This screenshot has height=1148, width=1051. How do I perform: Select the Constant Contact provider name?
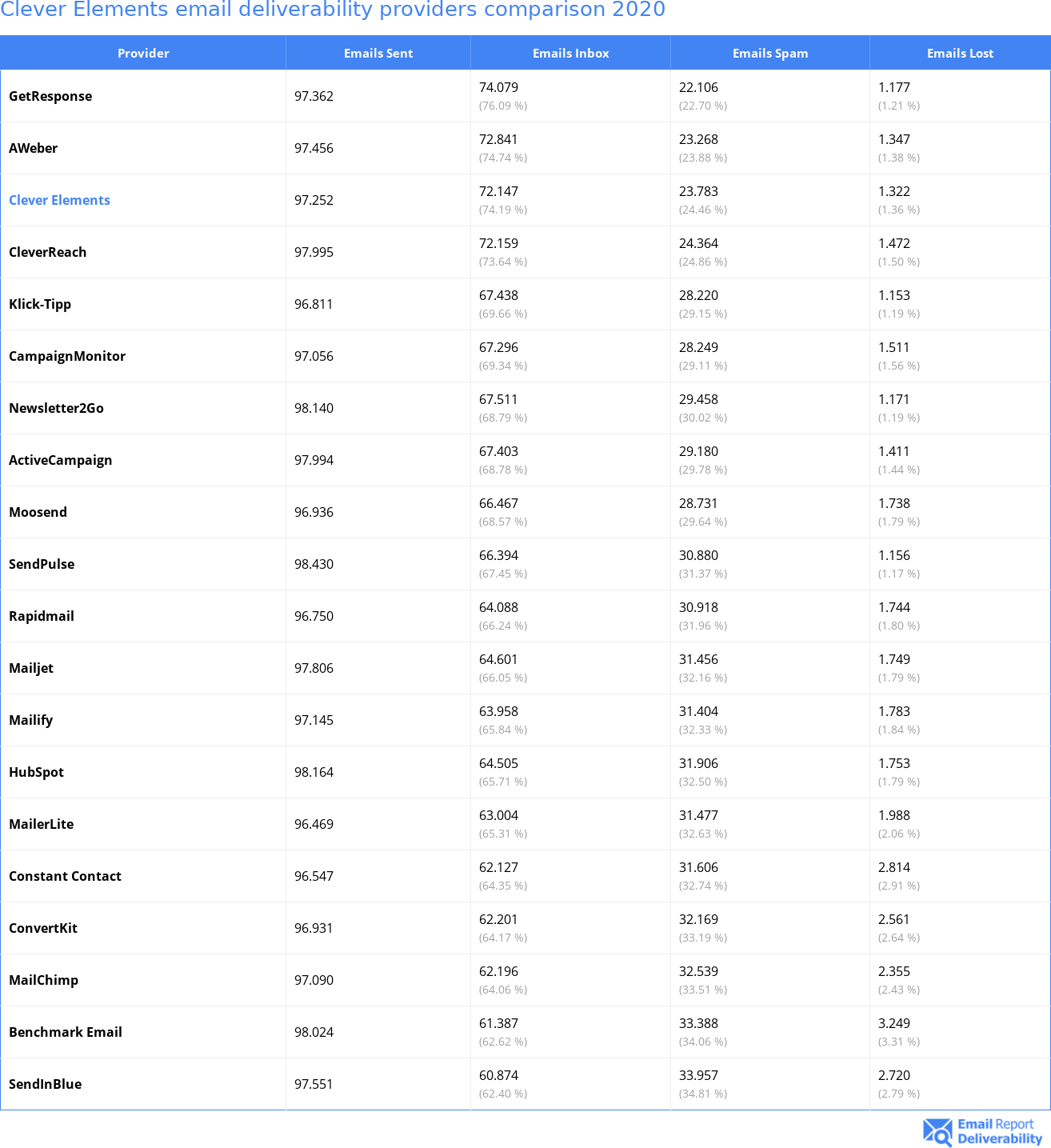[65, 876]
